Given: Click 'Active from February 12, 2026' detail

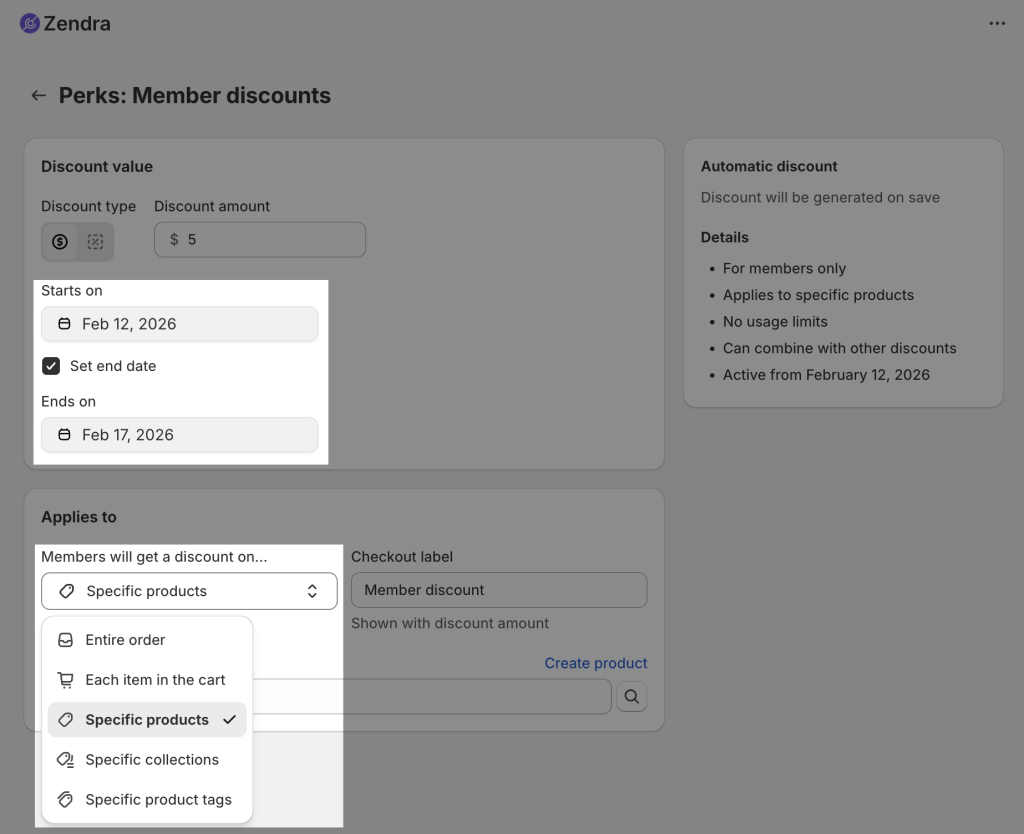Looking at the screenshot, I should tap(826, 375).
